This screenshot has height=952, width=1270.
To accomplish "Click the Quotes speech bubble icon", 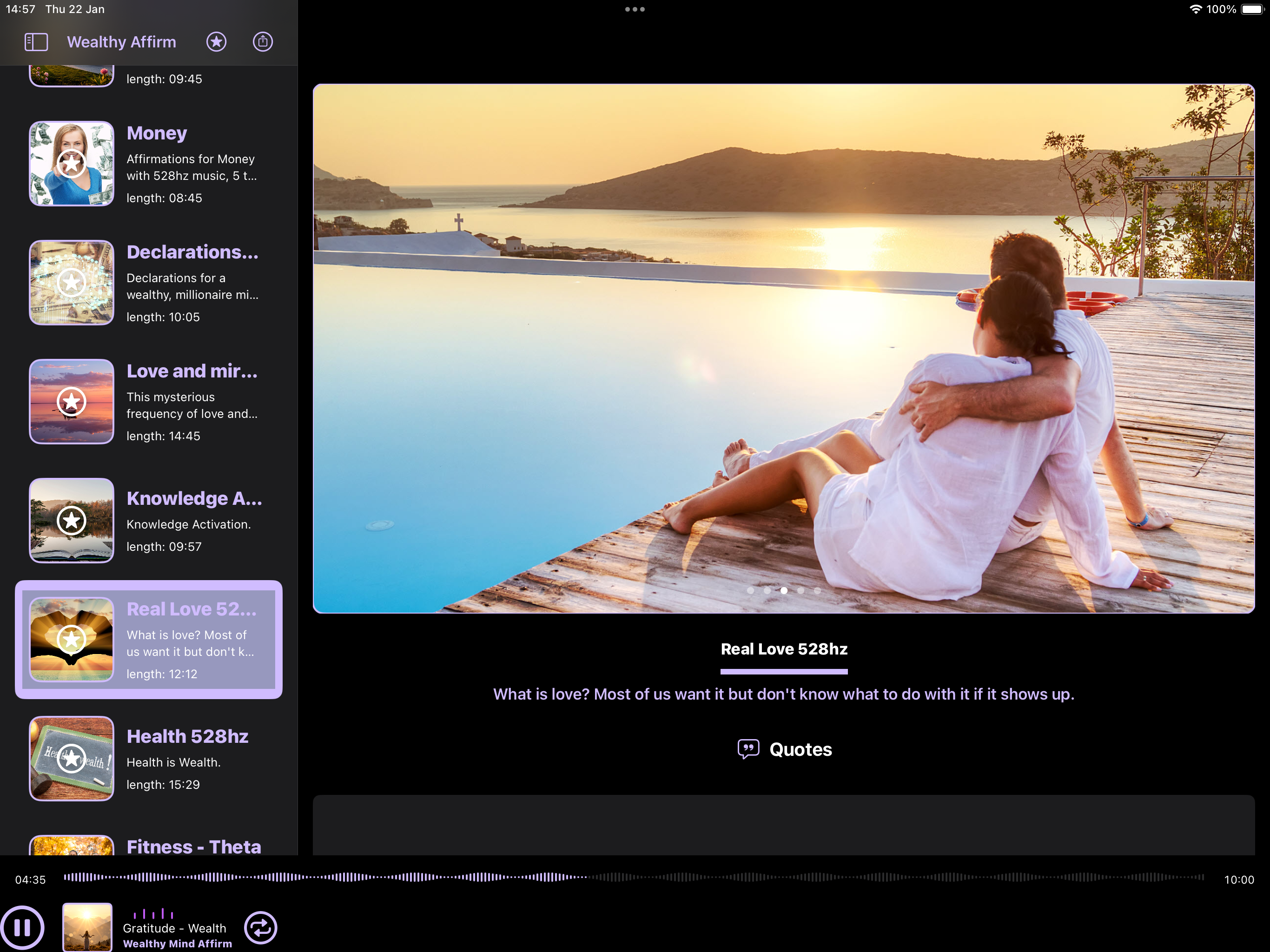I will 748,749.
